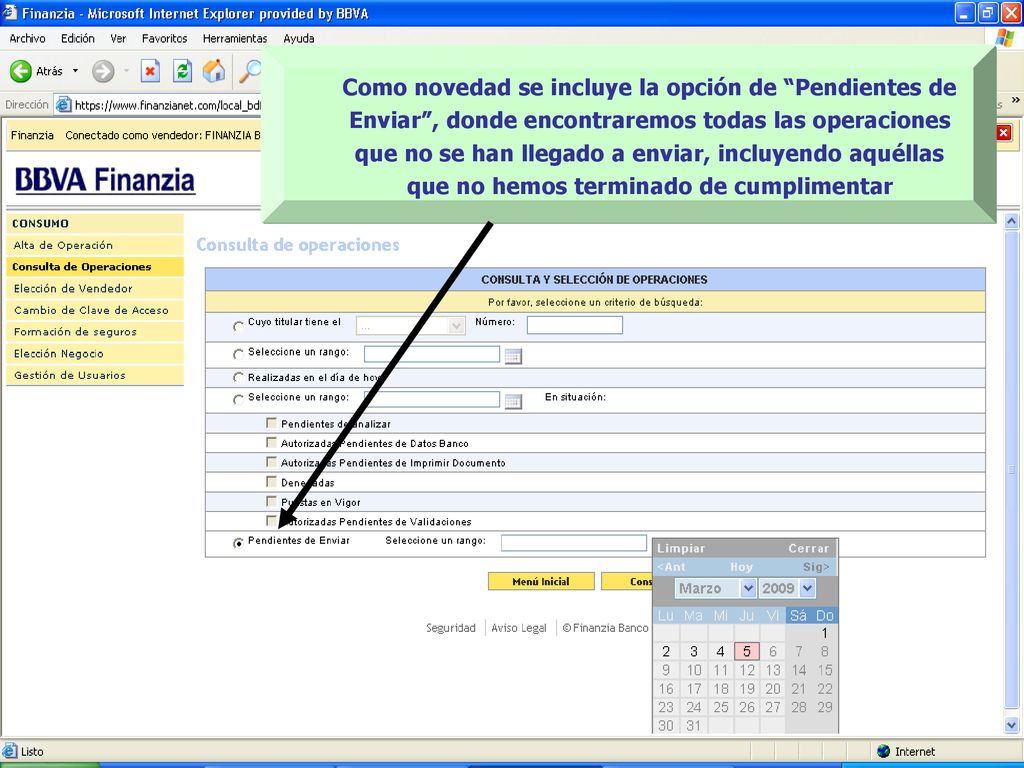Open the 'Aviso Legal' footer link

[519, 628]
